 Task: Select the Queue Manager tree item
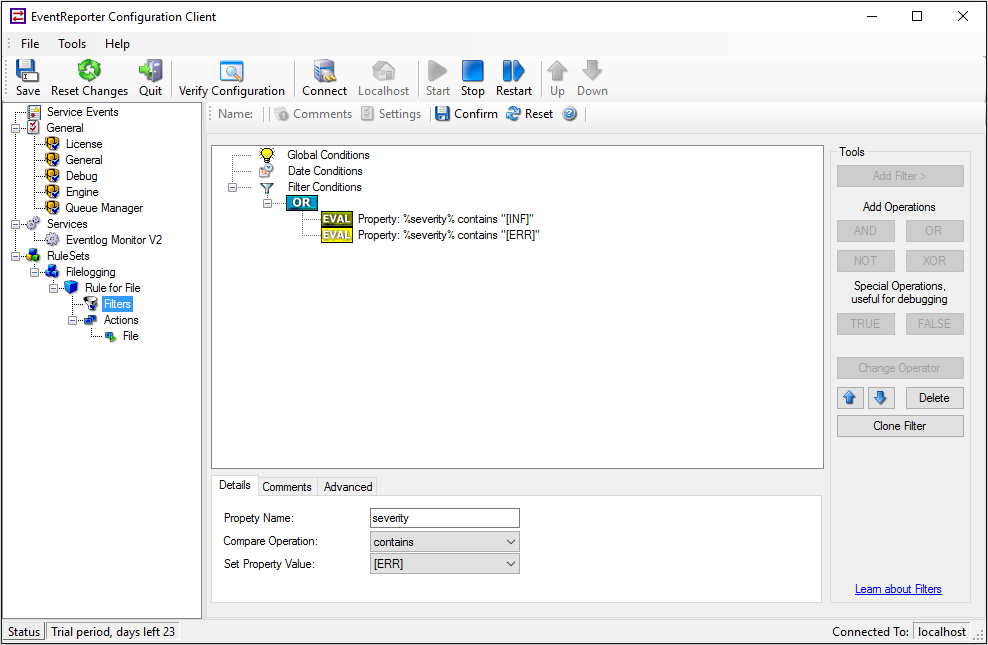point(104,208)
